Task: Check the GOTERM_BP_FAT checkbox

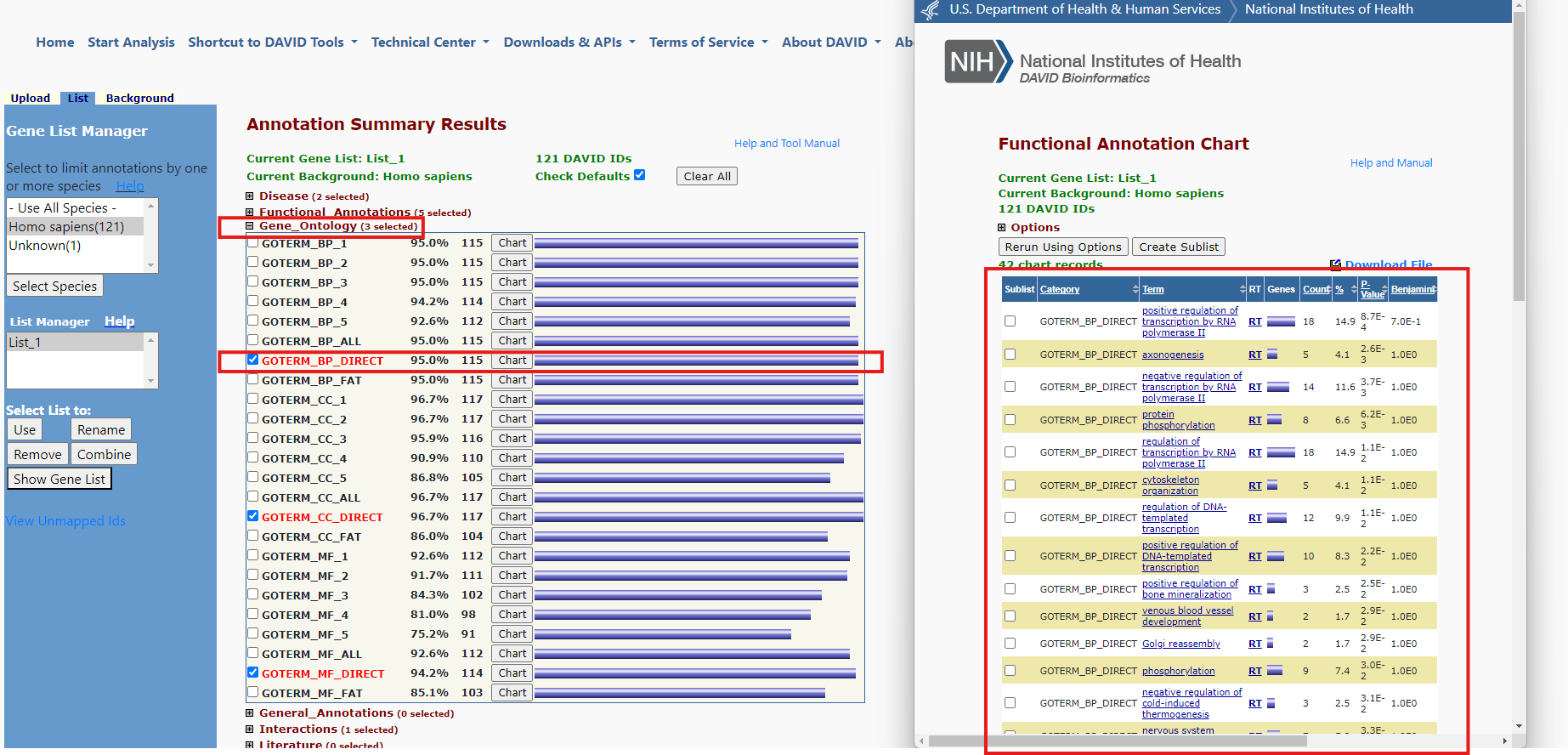Action: click(253, 379)
